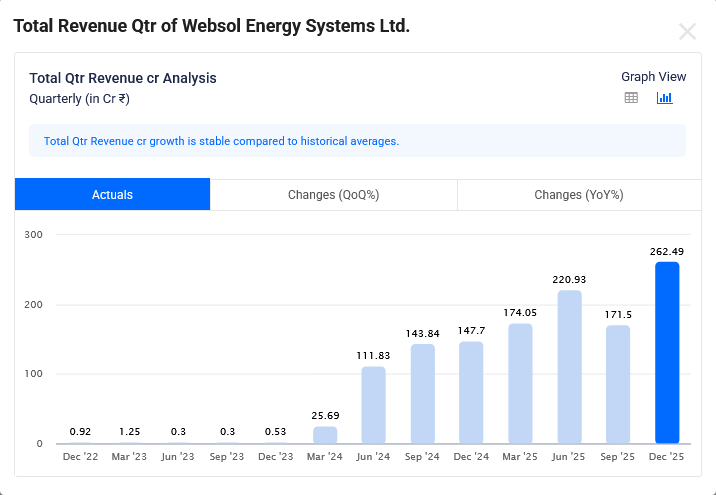
Task: Click the Quarterly (in Cr ₹) subtitle
Action: click(79, 99)
